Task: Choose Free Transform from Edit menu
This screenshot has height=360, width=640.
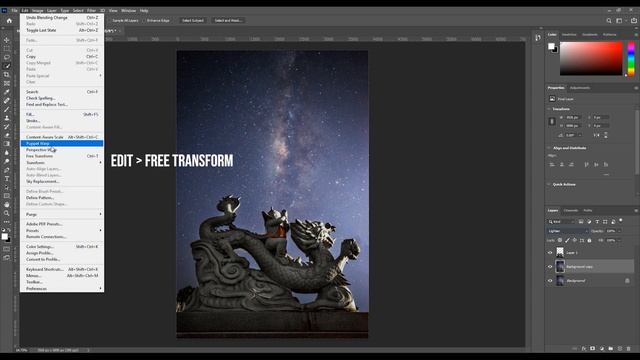Action: [x=62, y=156]
